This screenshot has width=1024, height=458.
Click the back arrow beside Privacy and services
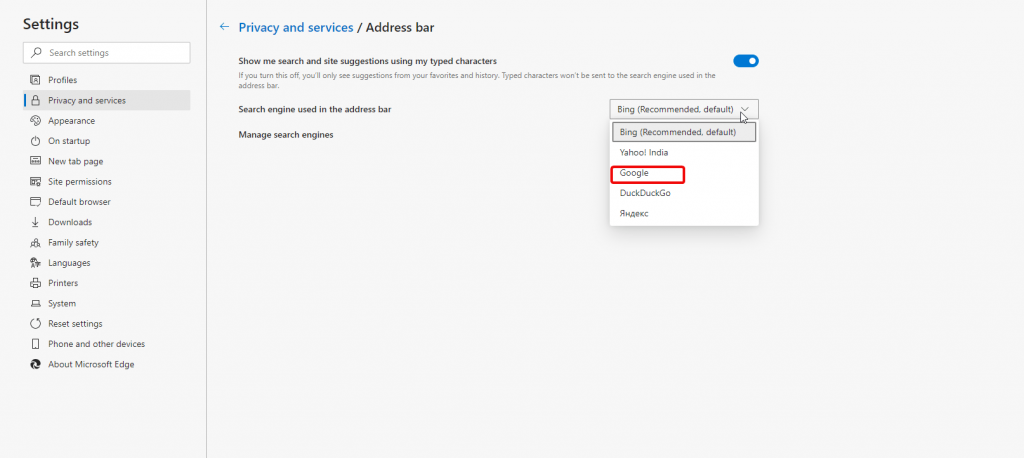coord(225,27)
